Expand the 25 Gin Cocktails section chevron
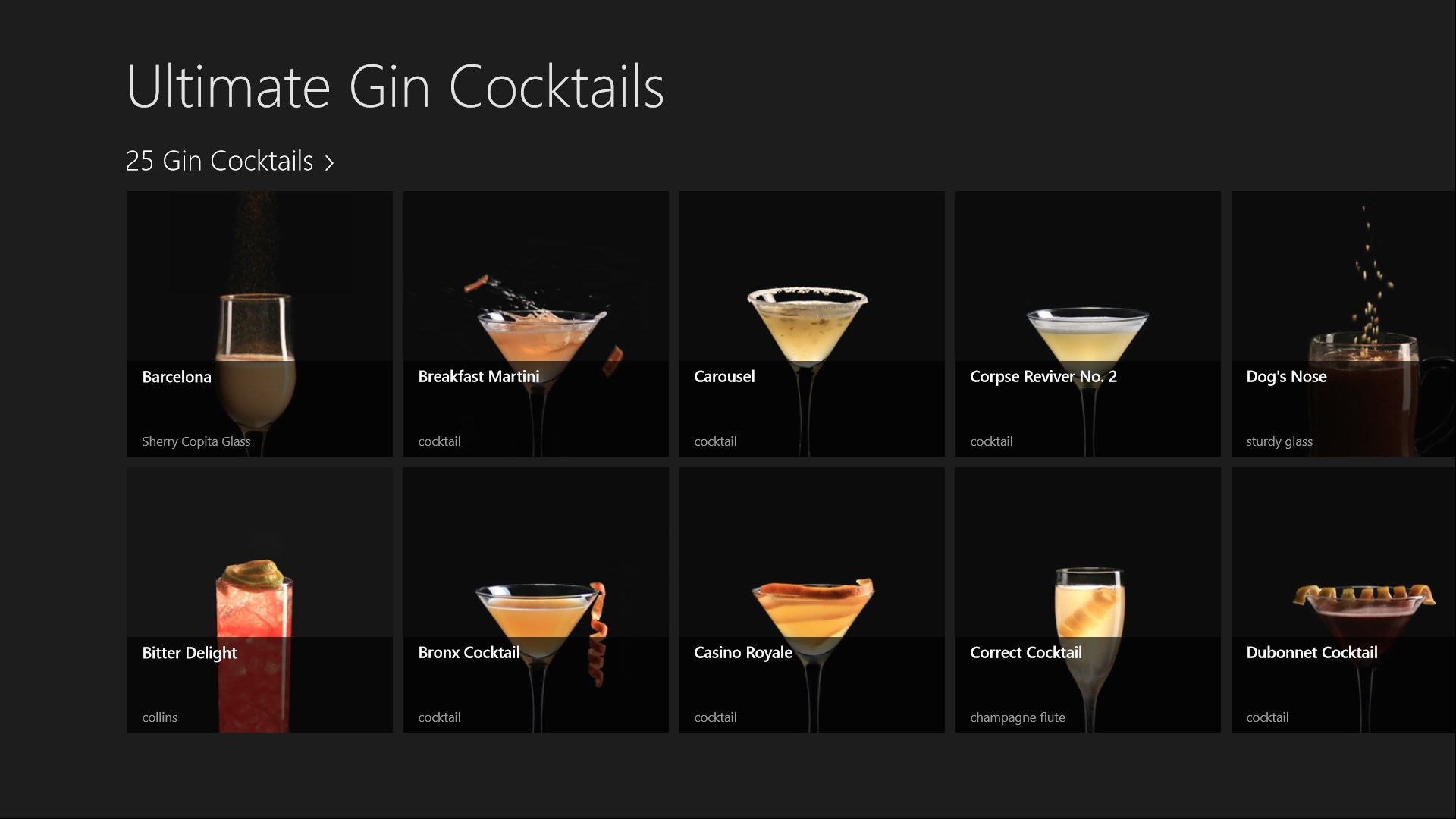The height and width of the screenshot is (819, 1456). 329,162
